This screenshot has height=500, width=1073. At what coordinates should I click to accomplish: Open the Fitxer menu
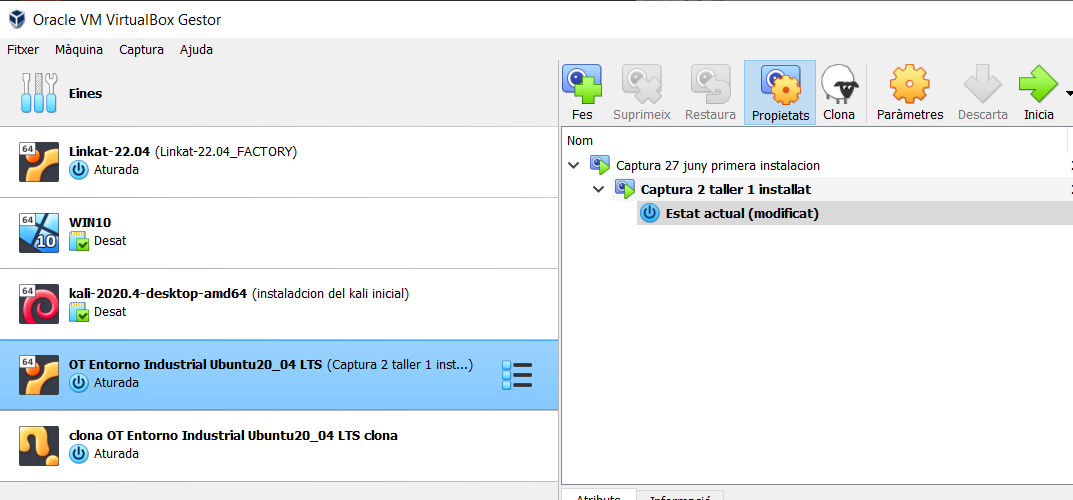pos(23,49)
